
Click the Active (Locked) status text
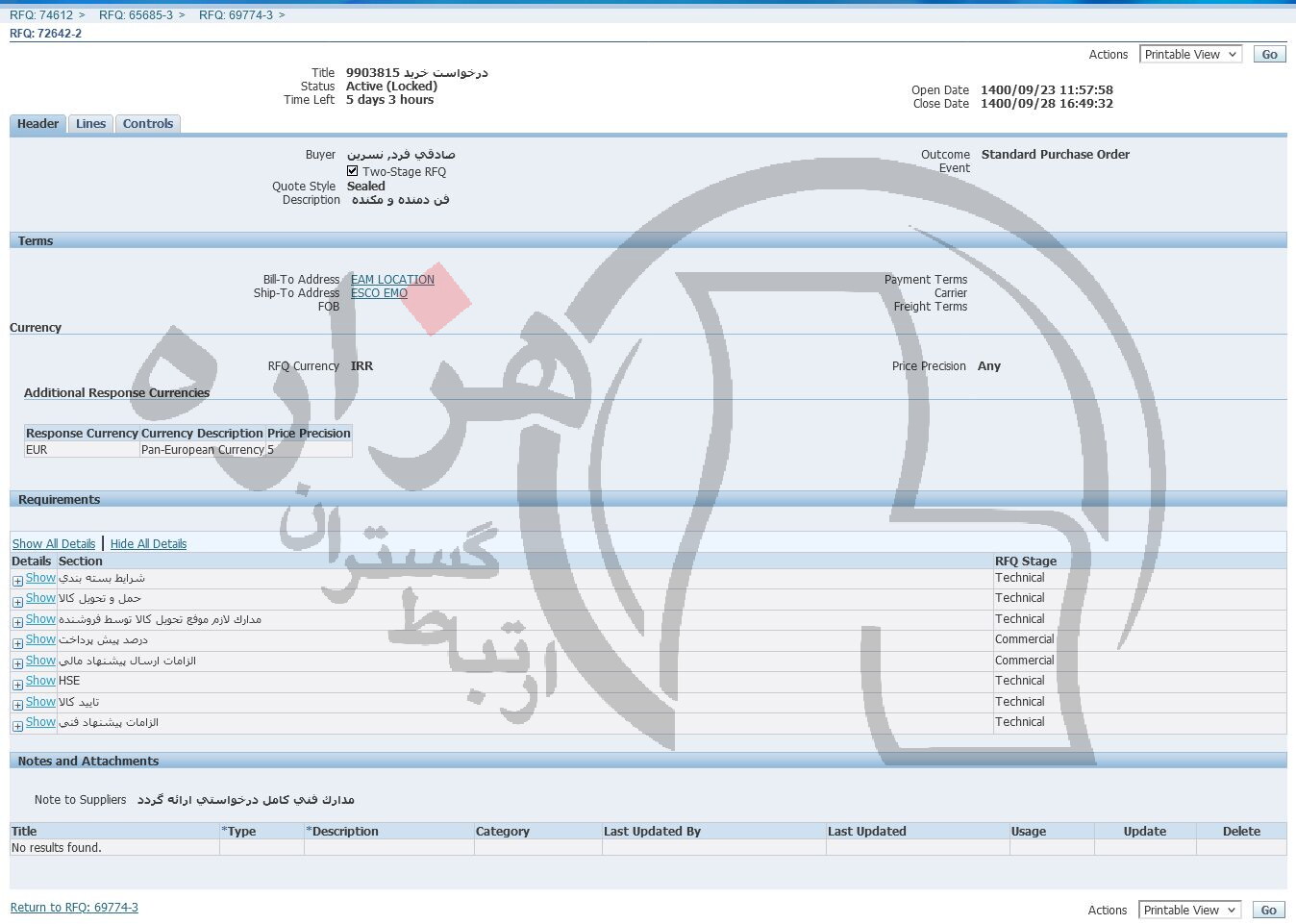pyautogui.click(x=392, y=87)
